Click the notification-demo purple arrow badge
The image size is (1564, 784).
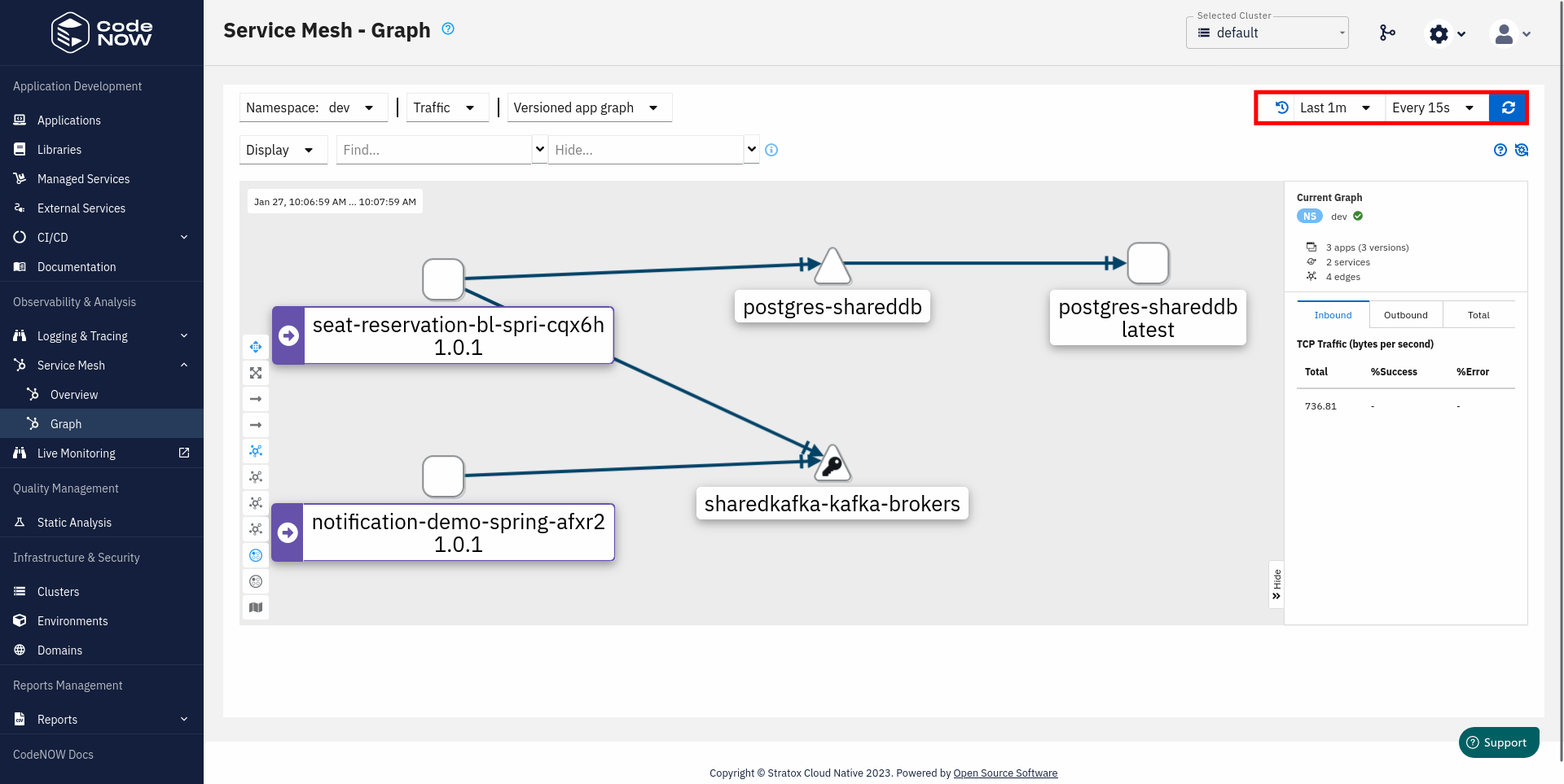(x=288, y=532)
